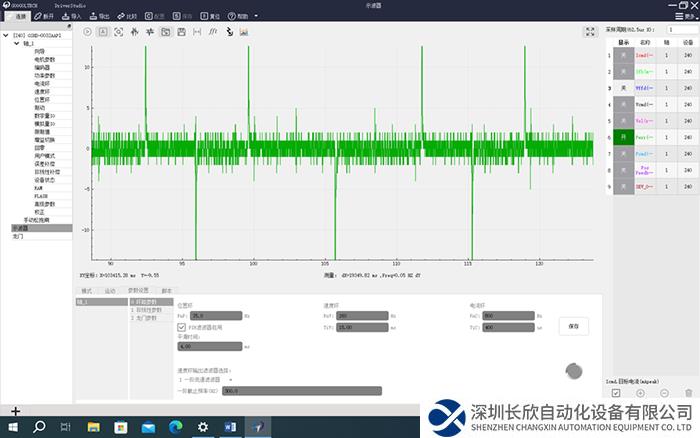
Task: Toggle the PIV filter enable checkbox
Action: point(181,326)
